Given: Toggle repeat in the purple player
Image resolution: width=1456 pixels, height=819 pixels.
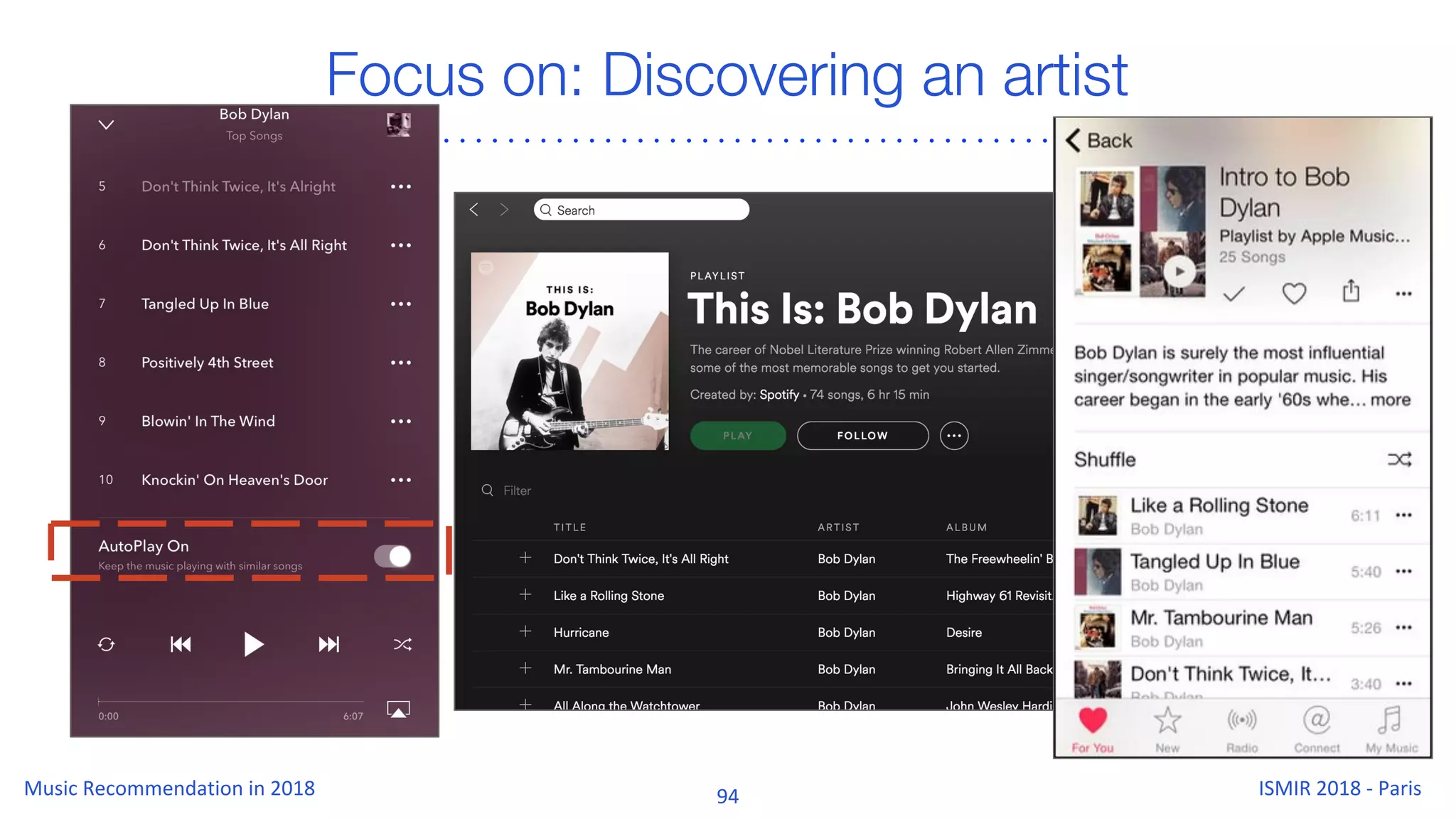Looking at the screenshot, I should (x=106, y=645).
